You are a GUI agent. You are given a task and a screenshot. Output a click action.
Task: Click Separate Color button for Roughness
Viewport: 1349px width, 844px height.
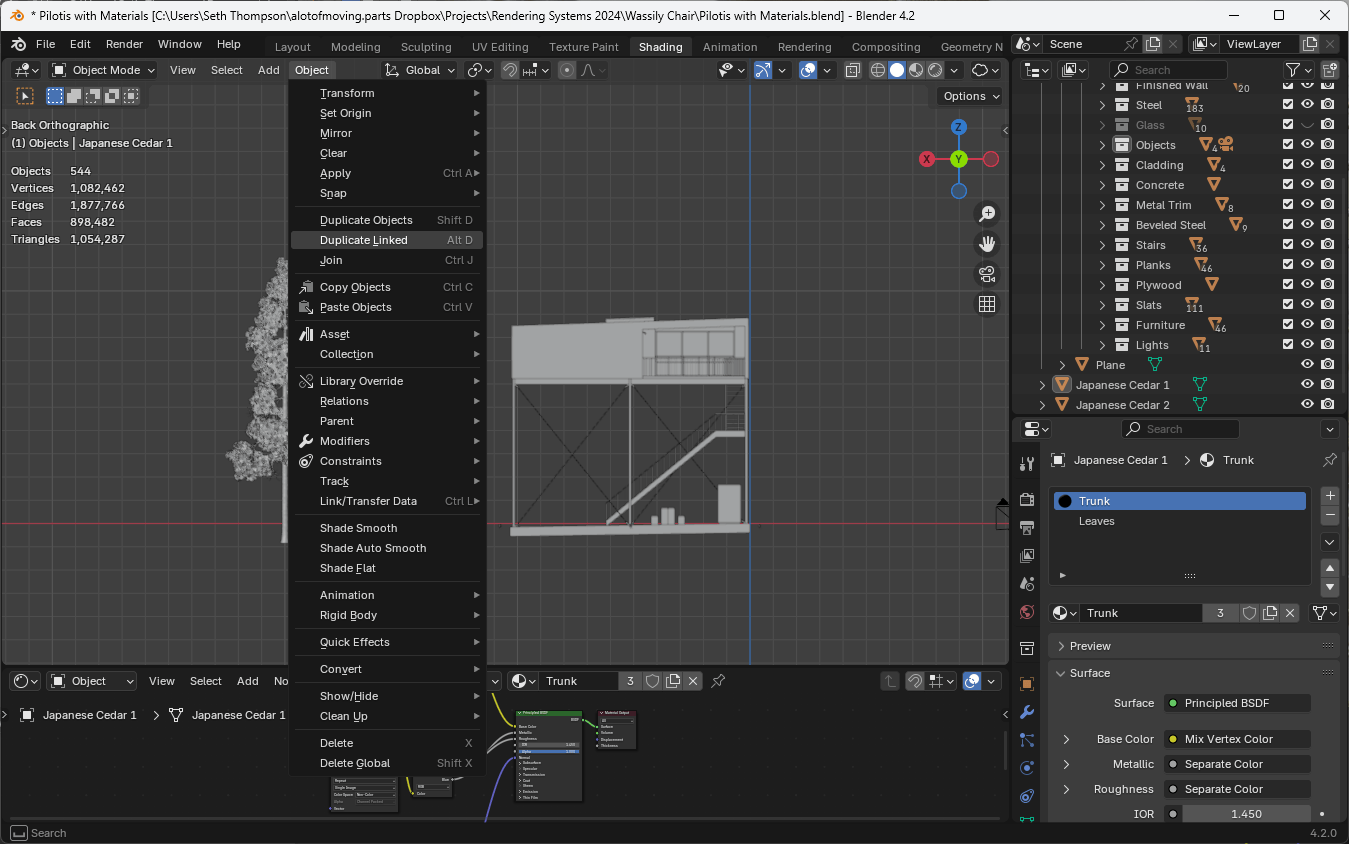point(1238,789)
